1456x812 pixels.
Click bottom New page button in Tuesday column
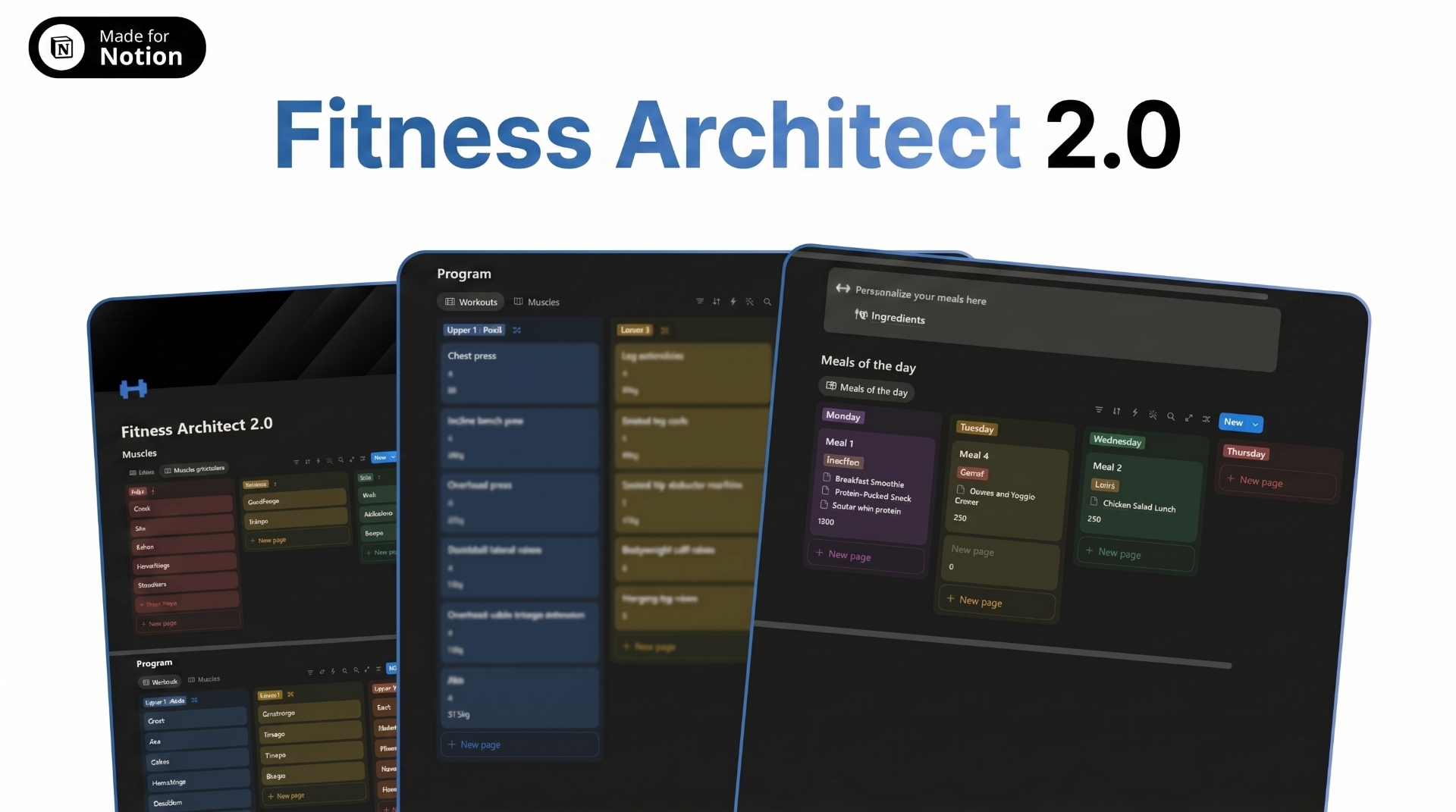click(x=996, y=601)
